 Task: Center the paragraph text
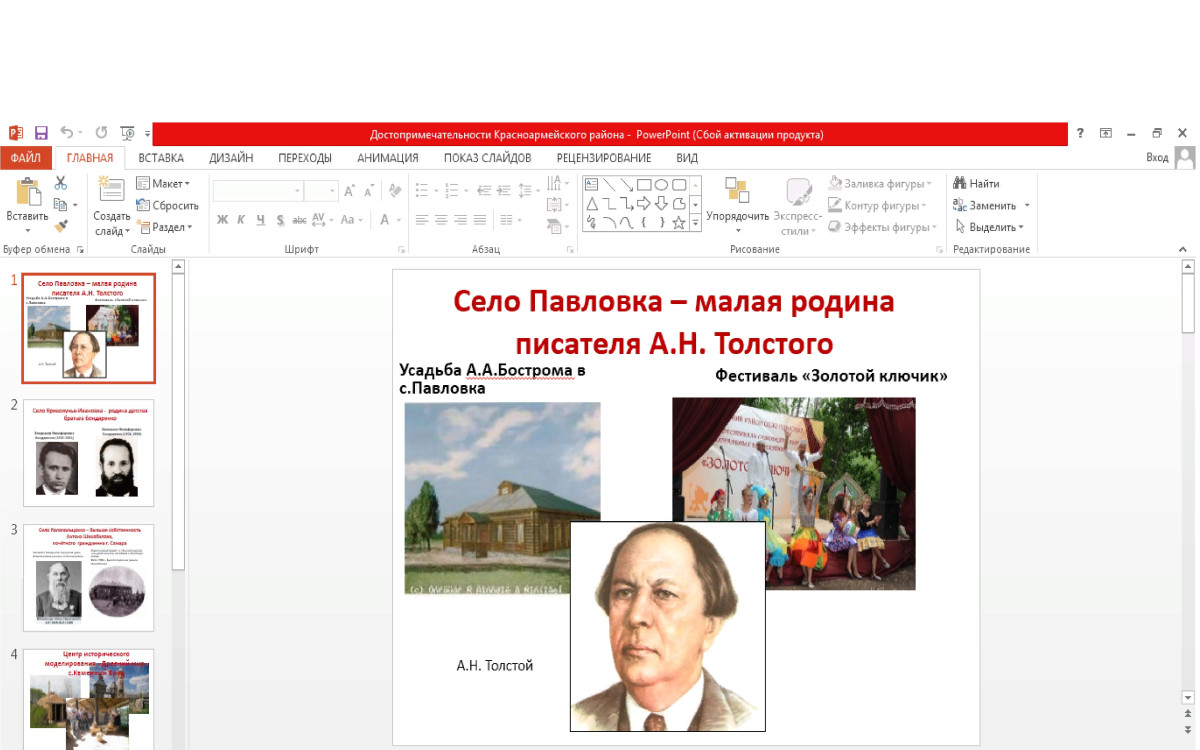coord(441,220)
